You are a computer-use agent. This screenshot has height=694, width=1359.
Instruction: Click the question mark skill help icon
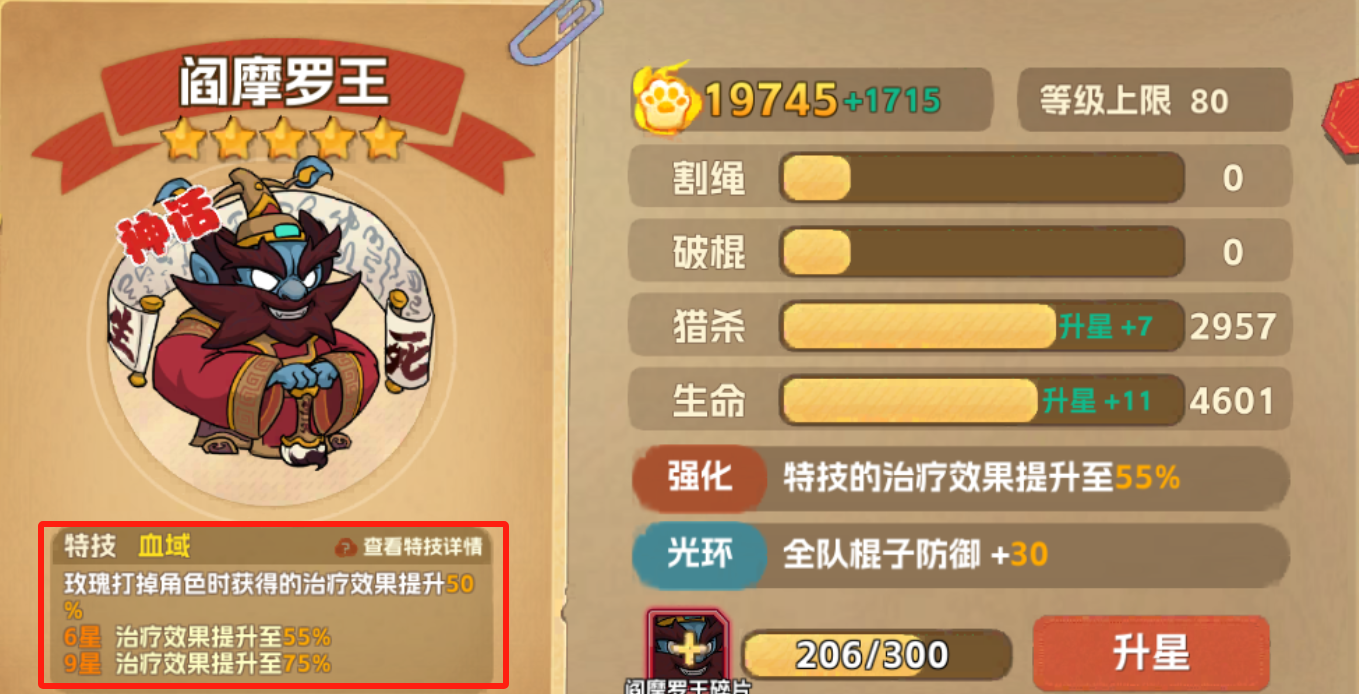coord(346,547)
